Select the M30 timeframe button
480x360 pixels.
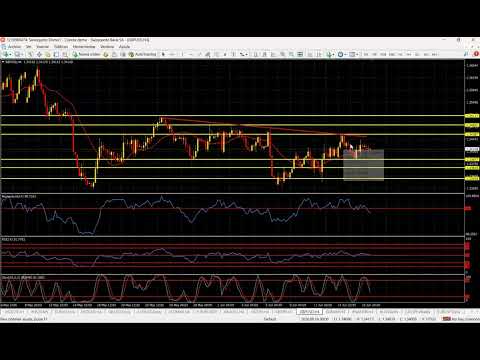coord(392,54)
